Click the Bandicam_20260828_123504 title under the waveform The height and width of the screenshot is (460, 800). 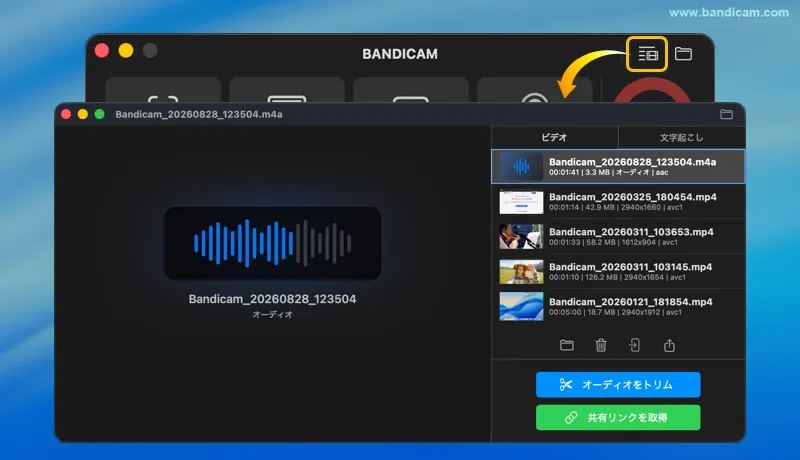272,299
